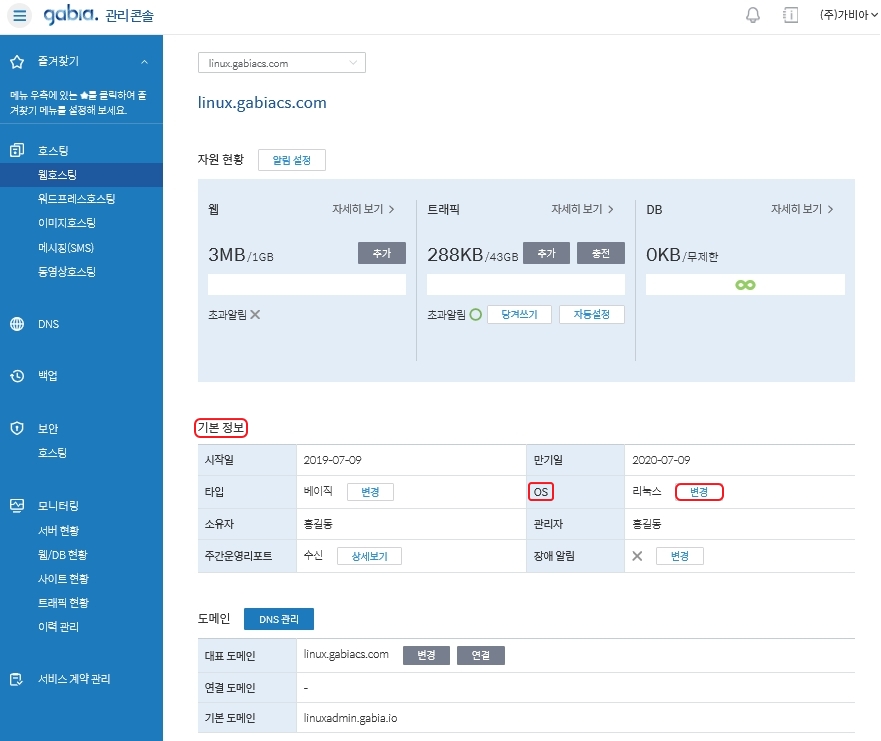This screenshot has height=741, width=881.
Task: Click the 호스팅 sidebar heading
Action: coord(53,151)
